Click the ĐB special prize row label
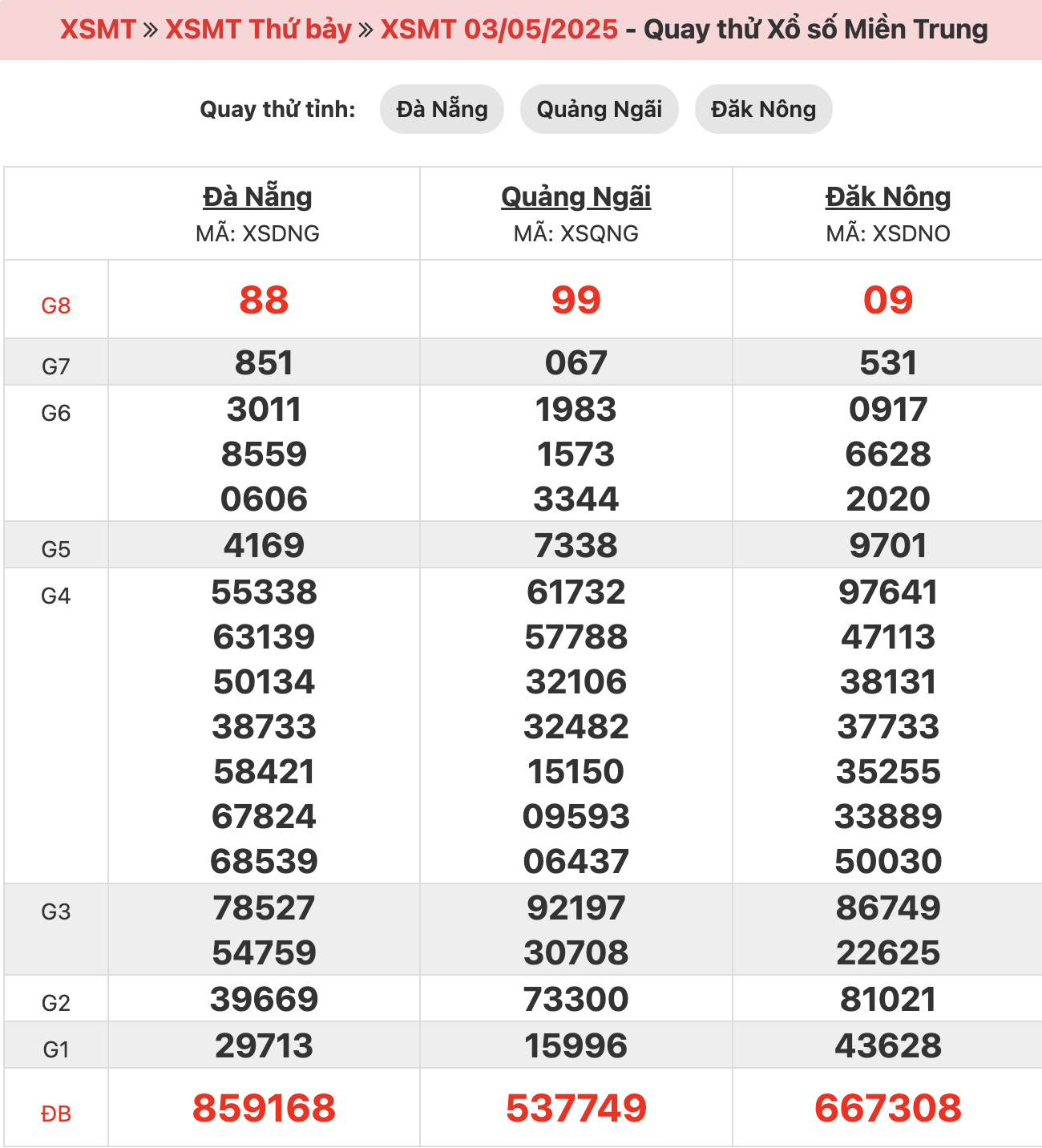Viewport: 1042px width, 1148px height. (56, 1114)
